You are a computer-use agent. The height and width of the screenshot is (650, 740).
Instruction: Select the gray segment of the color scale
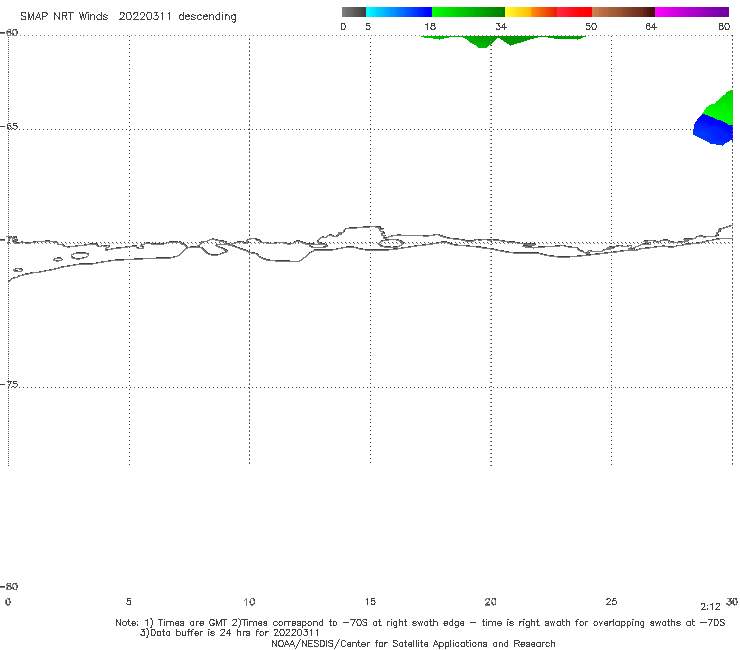pyautogui.click(x=354, y=12)
